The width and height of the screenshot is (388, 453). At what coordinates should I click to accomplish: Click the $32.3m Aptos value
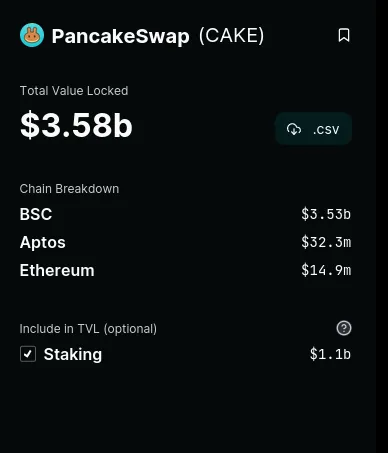[326, 242]
